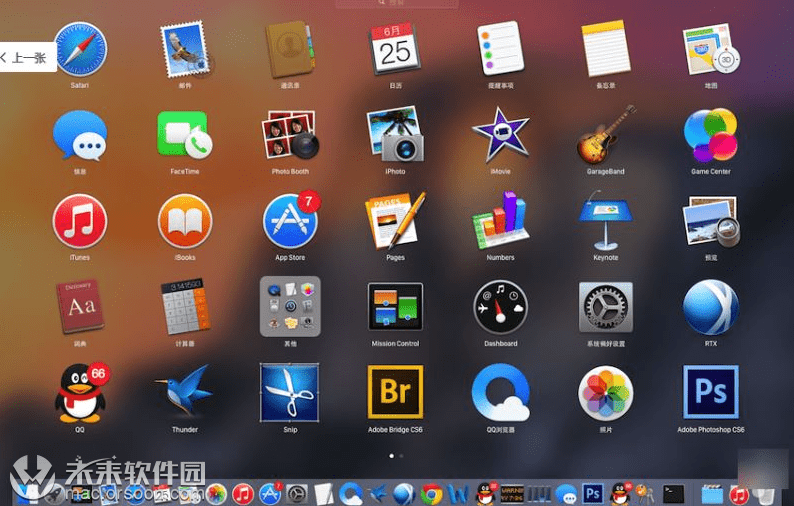The image size is (794, 506).
Task: Launch the Dictionary (词典) app
Action: [x=80, y=307]
